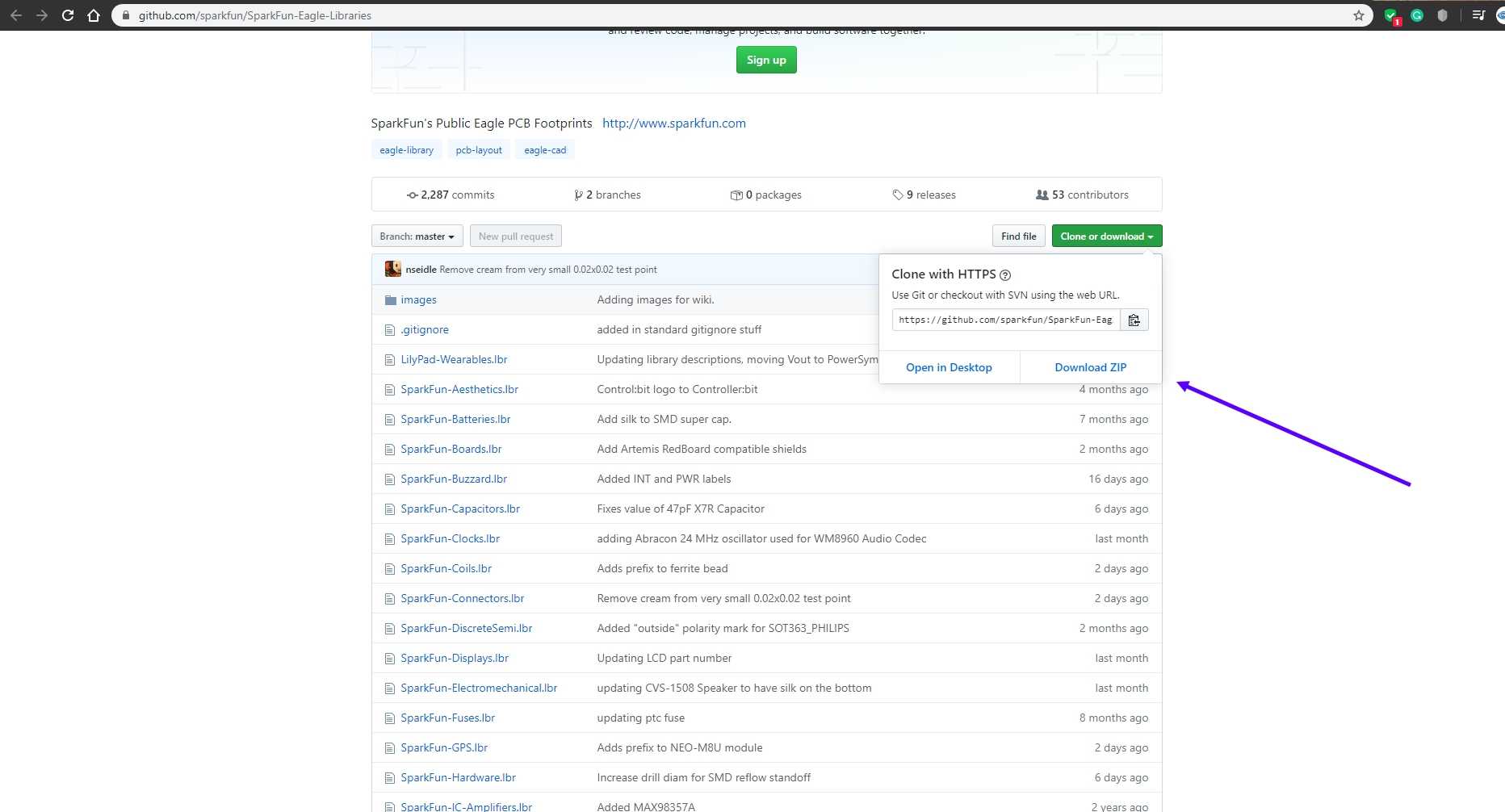Click Download ZIP

1091,367
